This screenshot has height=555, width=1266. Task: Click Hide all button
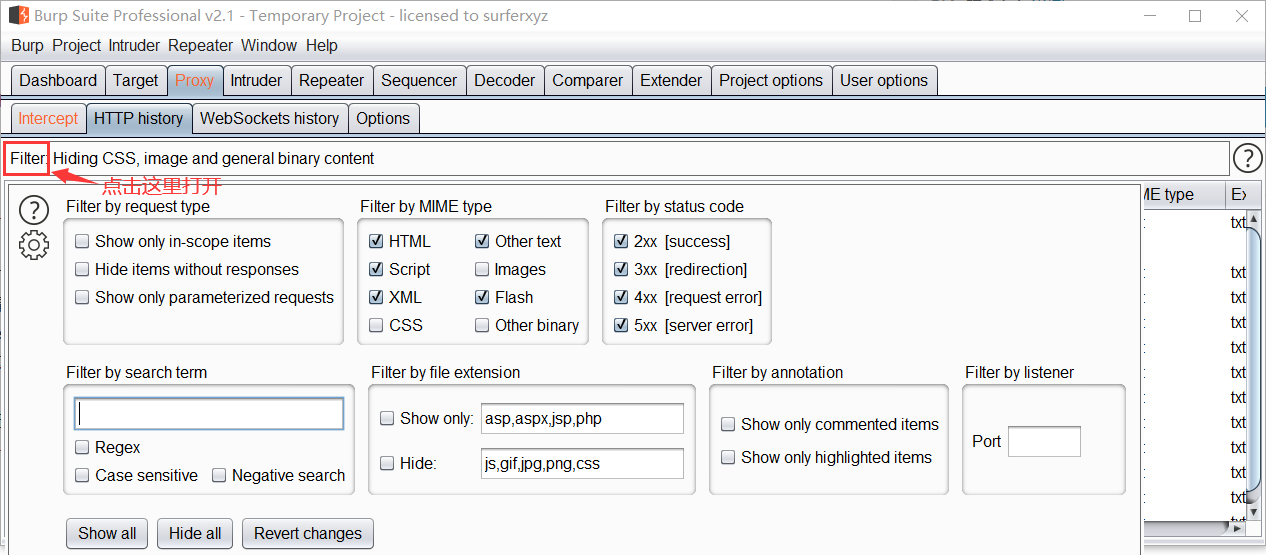coord(195,533)
